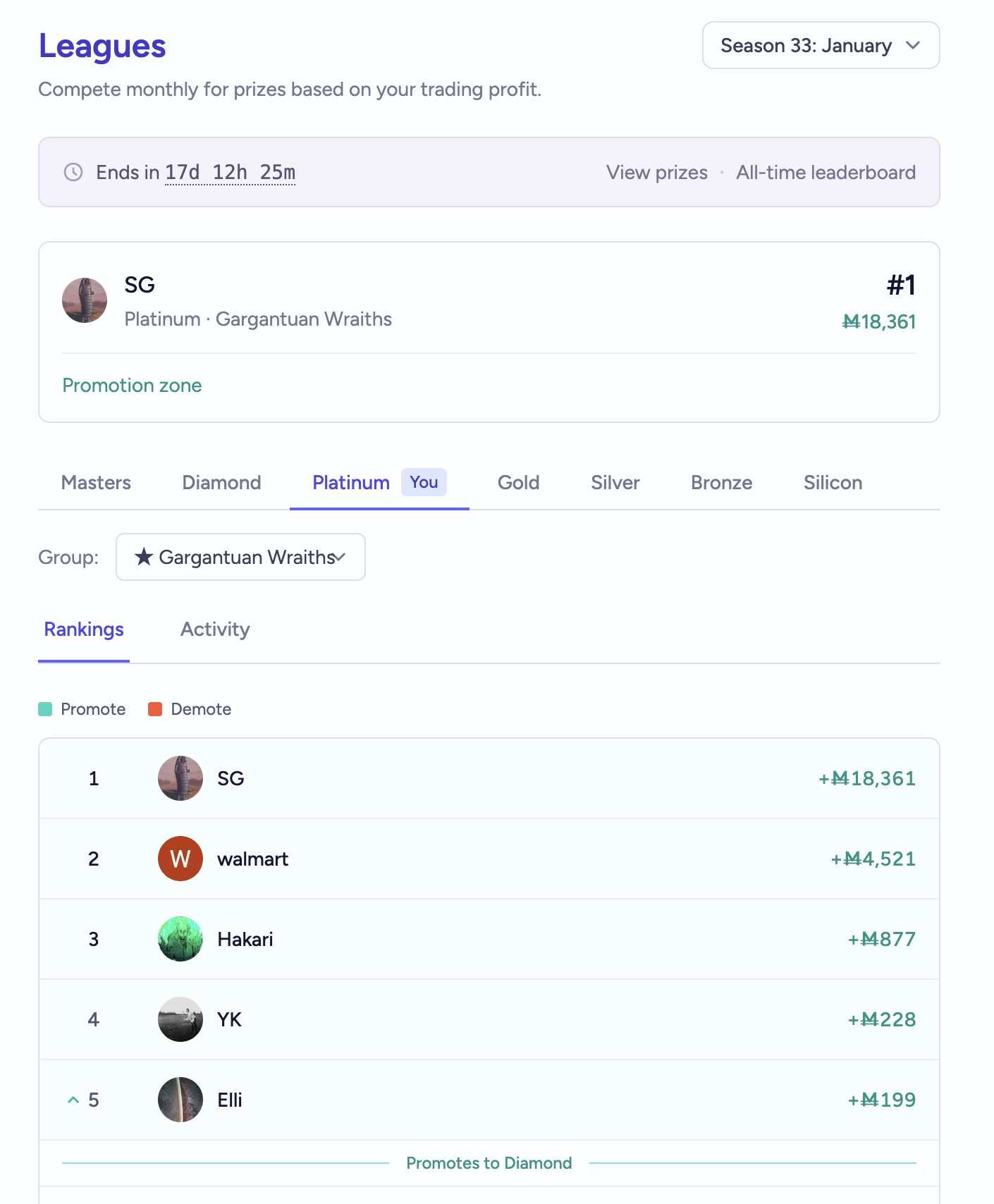Open walmart's orange W avatar

pyautogui.click(x=180, y=859)
